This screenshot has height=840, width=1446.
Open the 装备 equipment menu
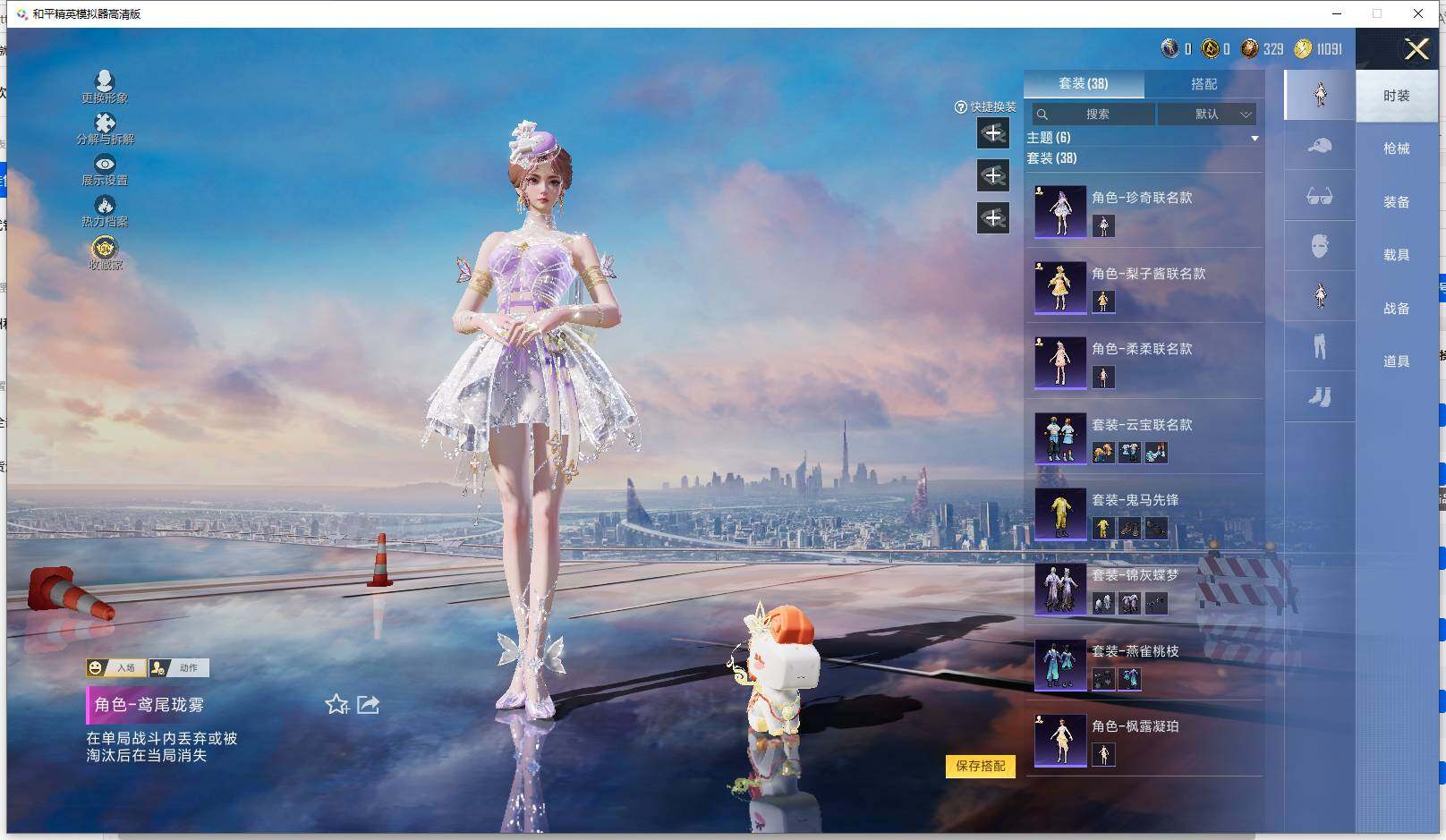(1397, 202)
